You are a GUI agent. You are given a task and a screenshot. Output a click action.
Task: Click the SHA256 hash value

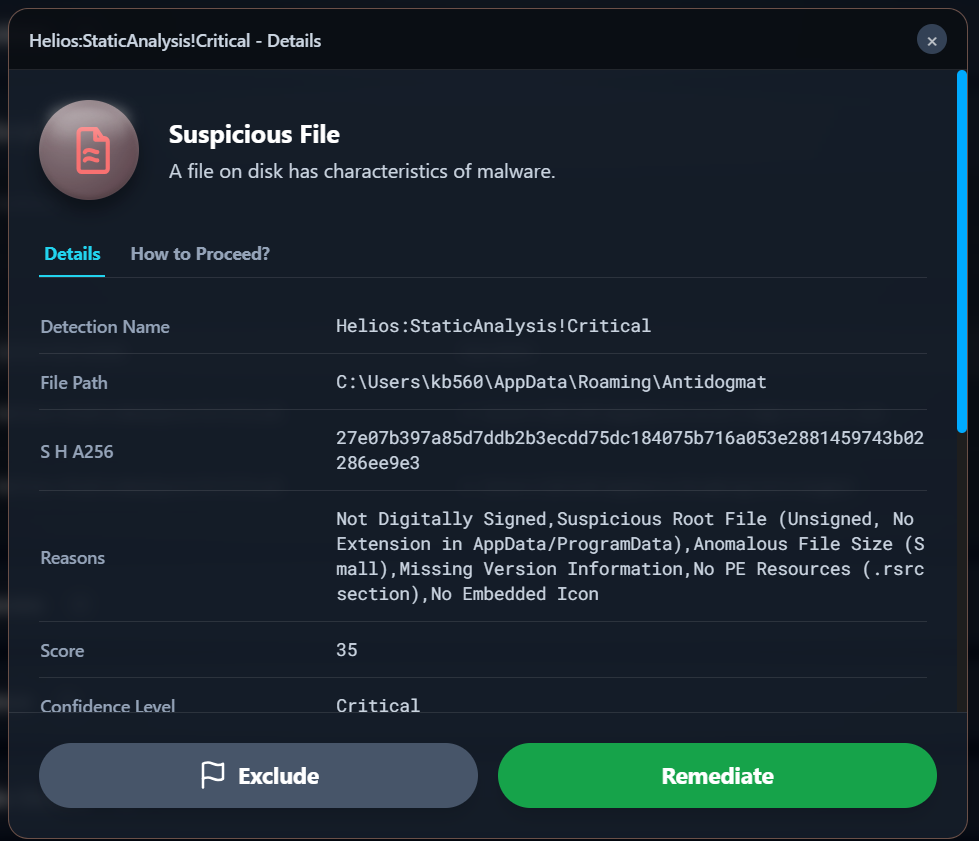(629, 450)
